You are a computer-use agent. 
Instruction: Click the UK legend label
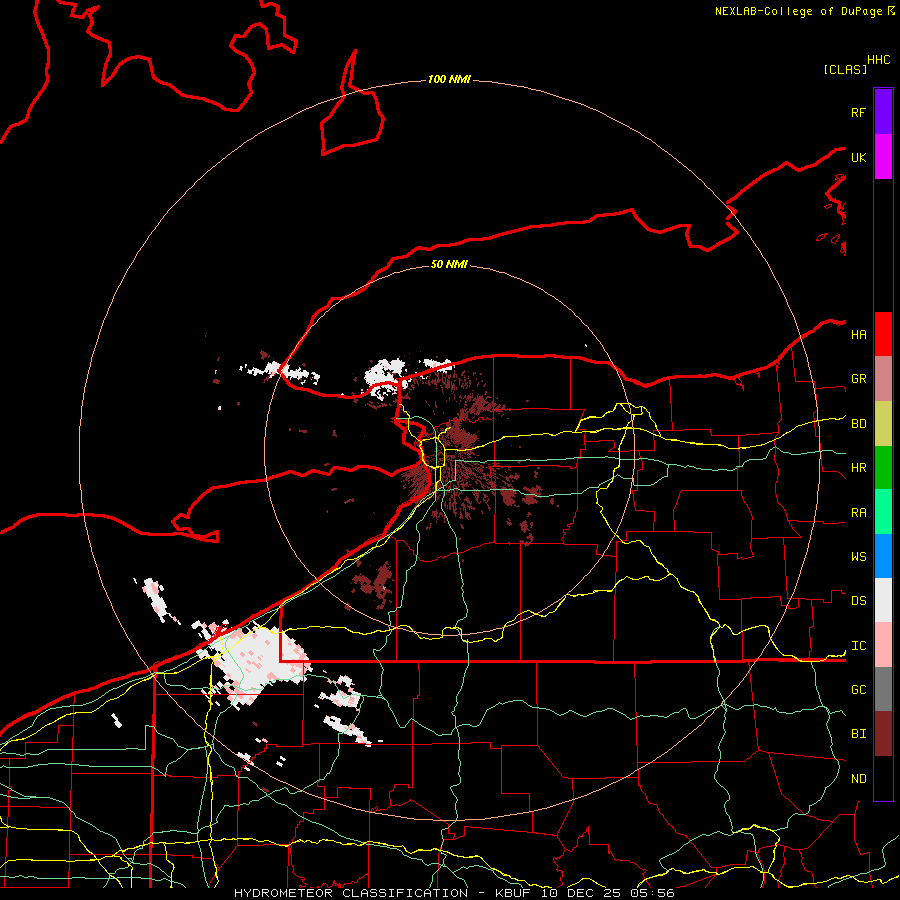[x=858, y=157]
